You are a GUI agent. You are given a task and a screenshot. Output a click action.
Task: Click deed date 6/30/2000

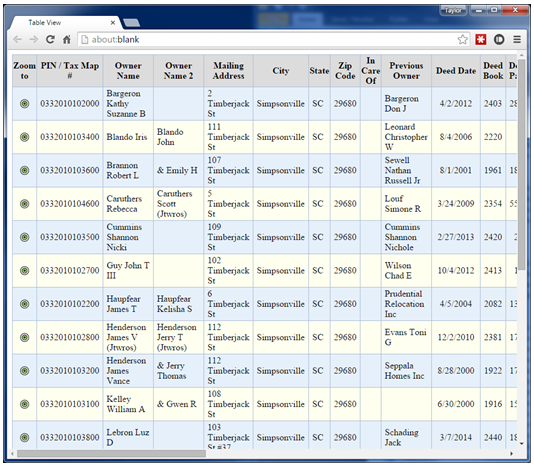(456, 404)
